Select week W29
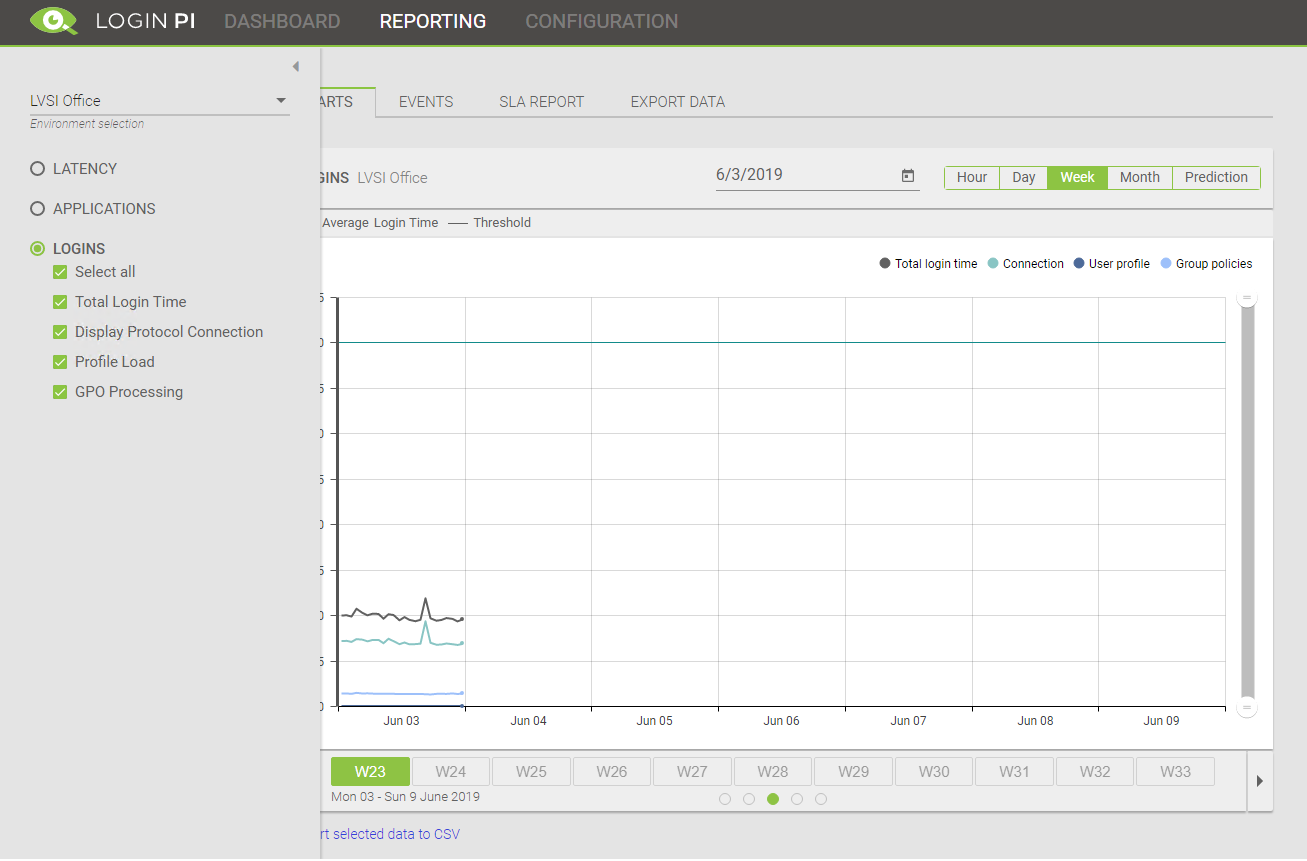Screen dimensions: 1307x861 (853, 772)
